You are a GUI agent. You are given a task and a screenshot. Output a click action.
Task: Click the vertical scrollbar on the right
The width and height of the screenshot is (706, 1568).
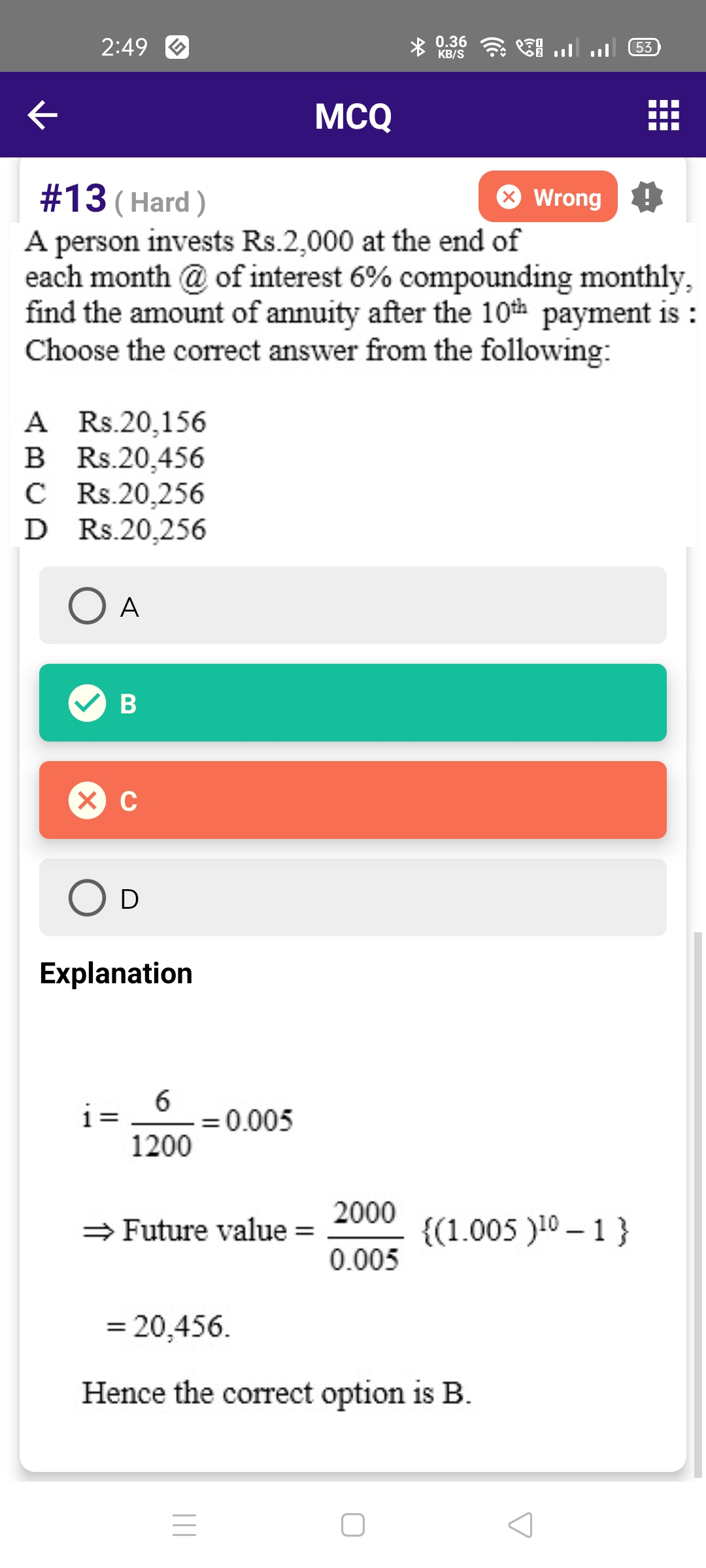[x=698, y=1204]
